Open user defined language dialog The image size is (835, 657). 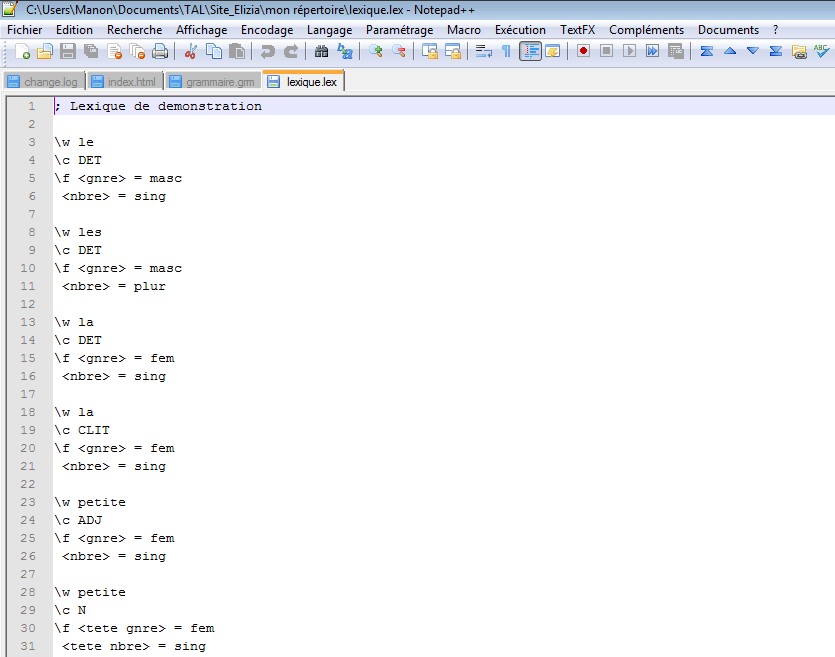coord(553,51)
